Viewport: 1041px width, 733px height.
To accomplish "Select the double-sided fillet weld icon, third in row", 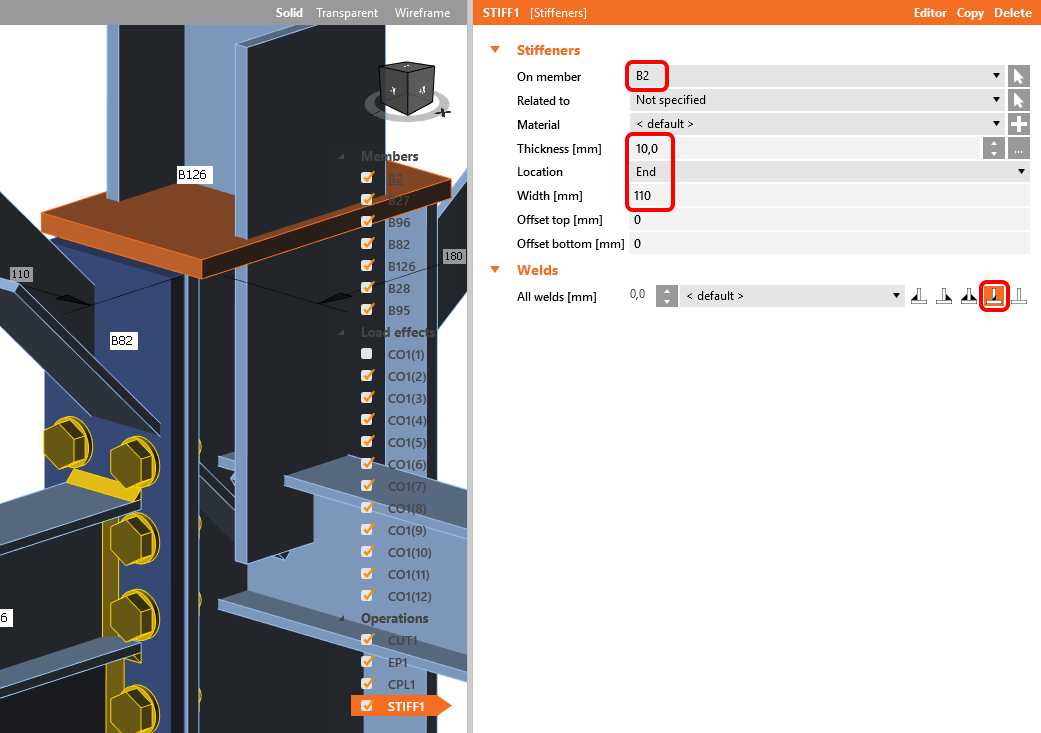I will click(968, 296).
